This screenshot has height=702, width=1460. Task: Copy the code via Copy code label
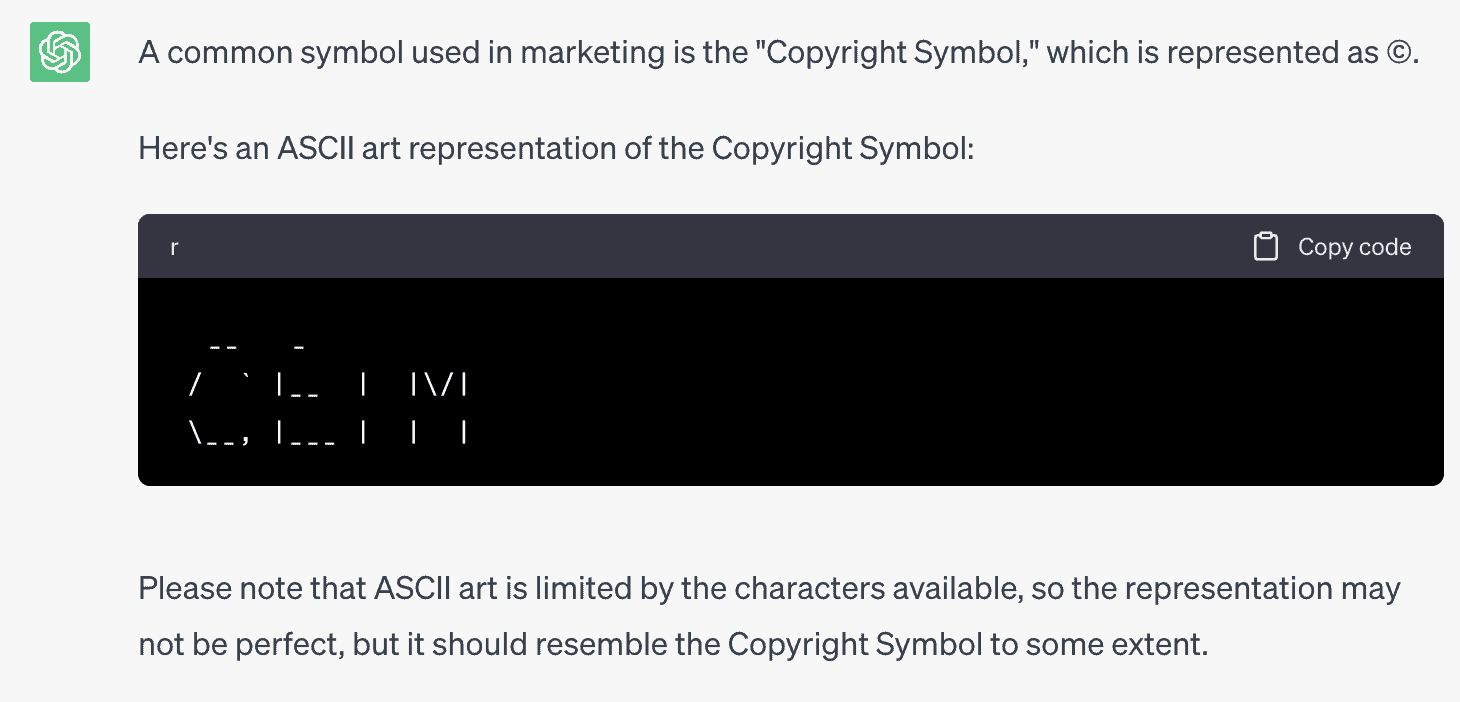point(1354,247)
